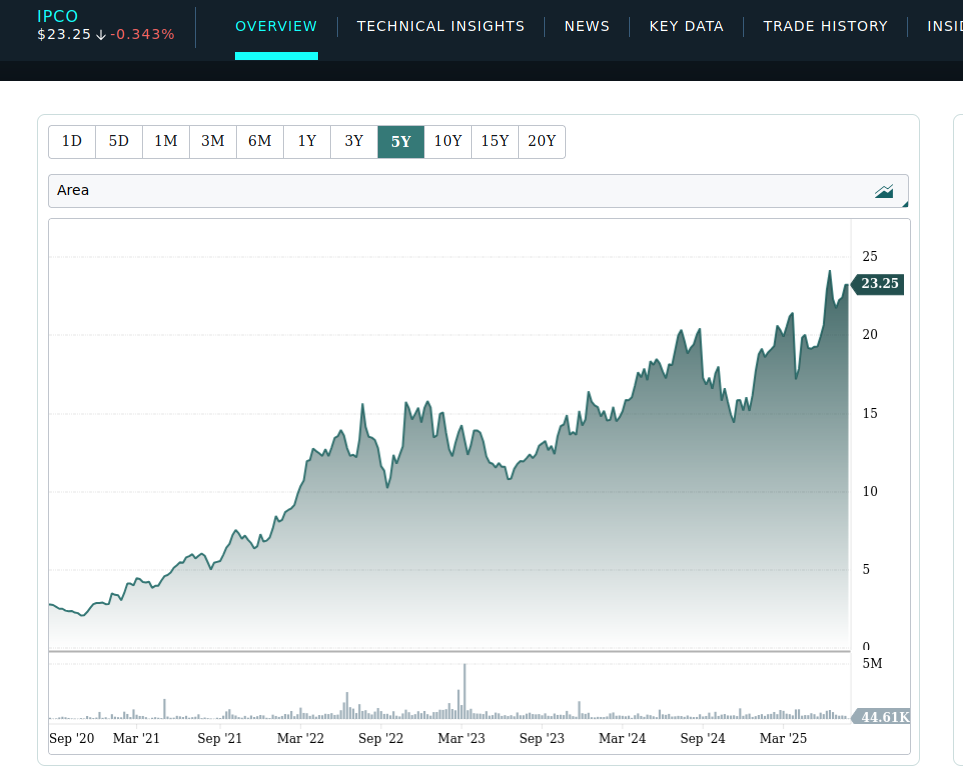Open the Key Data tab
Screen dimensions: 963x770
click(x=686, y=27)
